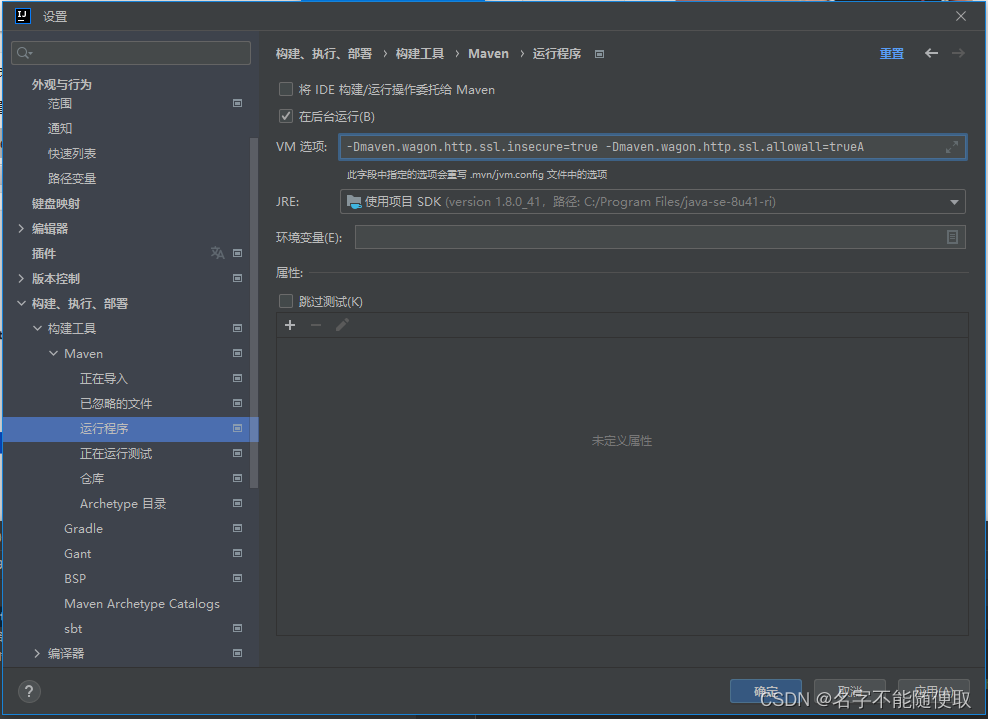Viewport: 988px width, 719px height.
Task: Click project icon beside 正在导入 row
Action: 238,378
